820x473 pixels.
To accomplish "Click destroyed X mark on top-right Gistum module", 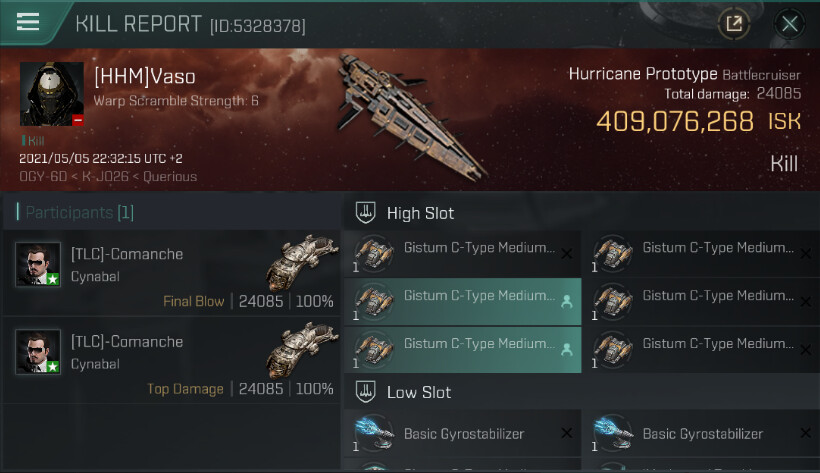I will [x=806, y=254].
